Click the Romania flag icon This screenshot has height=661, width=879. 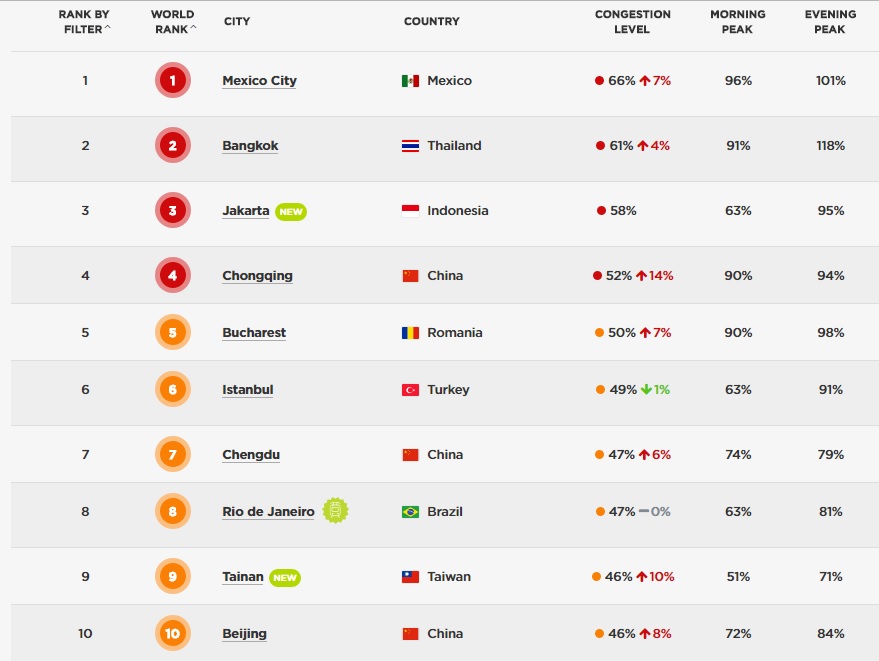pos(410,333)
